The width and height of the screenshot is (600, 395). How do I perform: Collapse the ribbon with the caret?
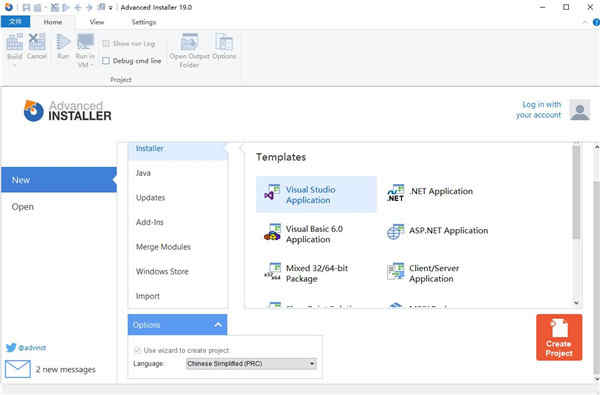(x=584, y=23)
